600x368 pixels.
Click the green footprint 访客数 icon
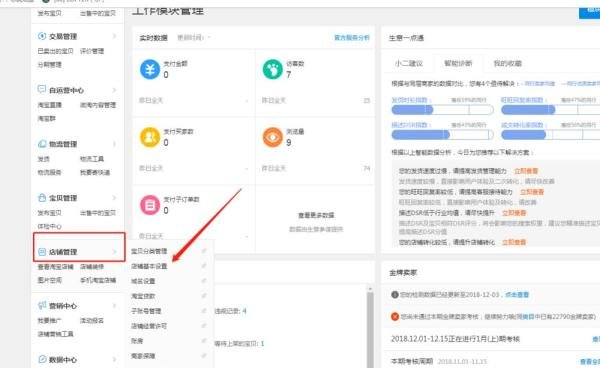[x=272, y=69]
